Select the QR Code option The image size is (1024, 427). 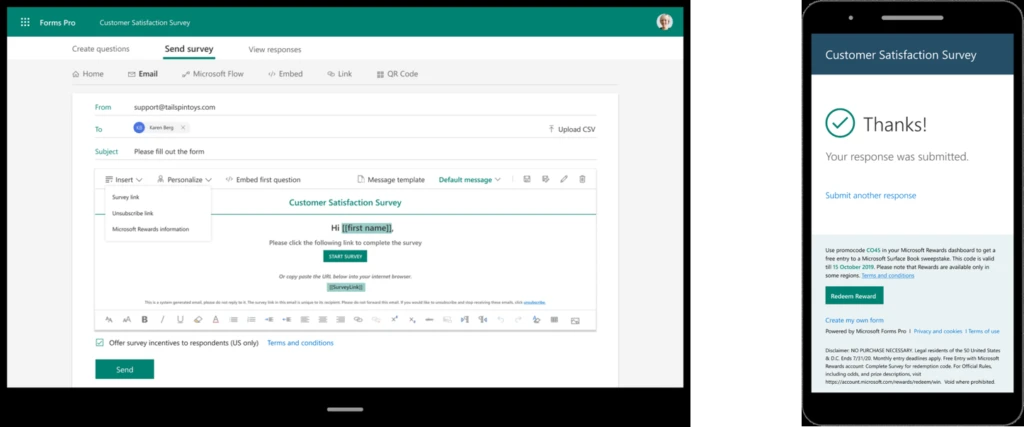tap(396, 74)
